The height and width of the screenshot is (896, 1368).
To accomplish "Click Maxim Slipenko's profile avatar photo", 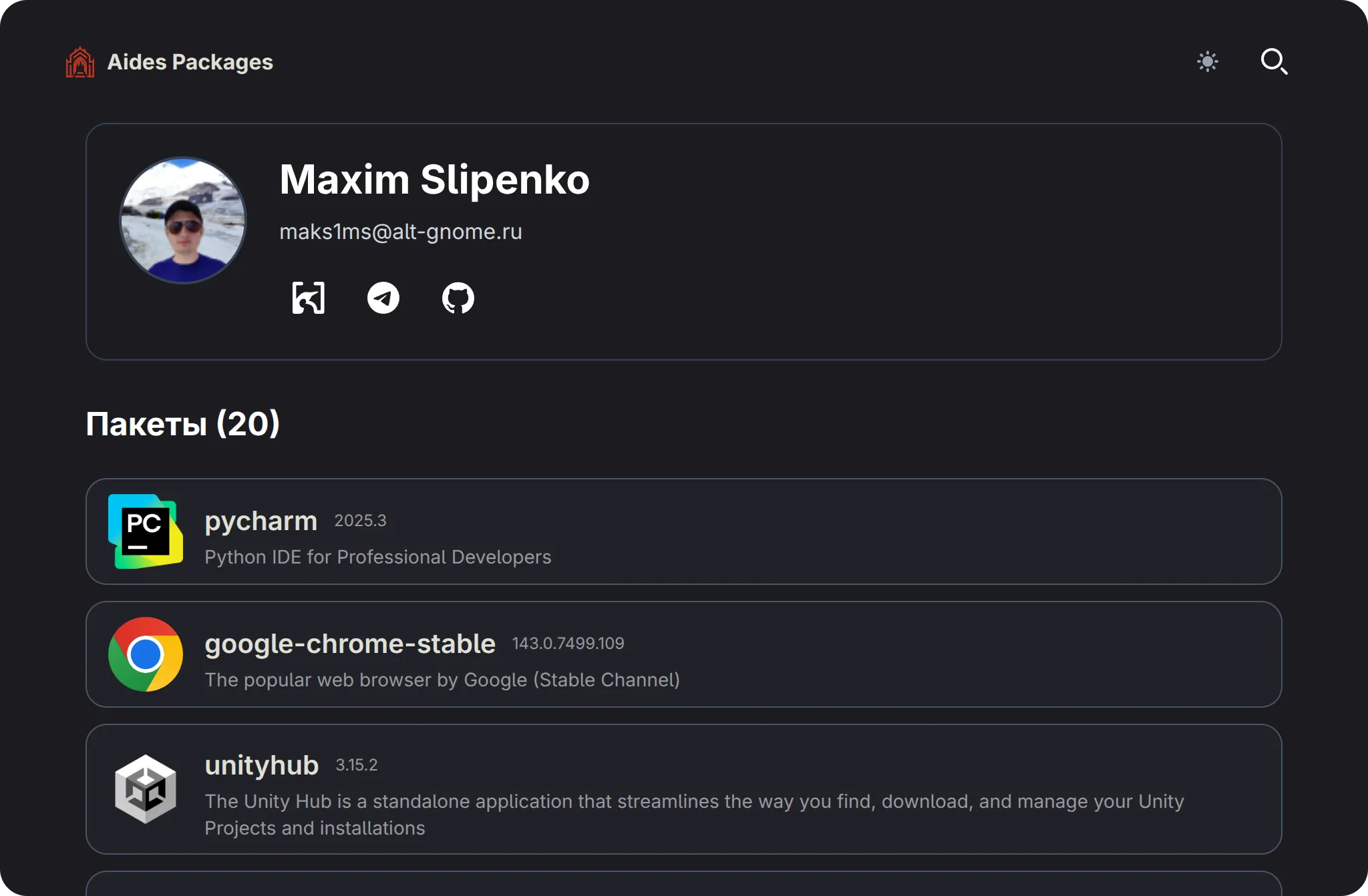I will point(183,220).
